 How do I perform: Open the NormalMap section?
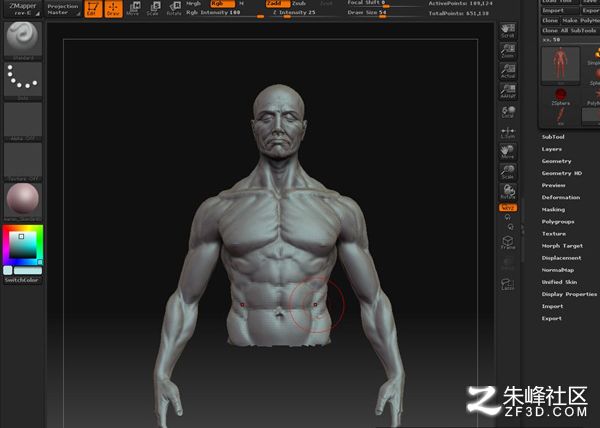coord(558,270)
